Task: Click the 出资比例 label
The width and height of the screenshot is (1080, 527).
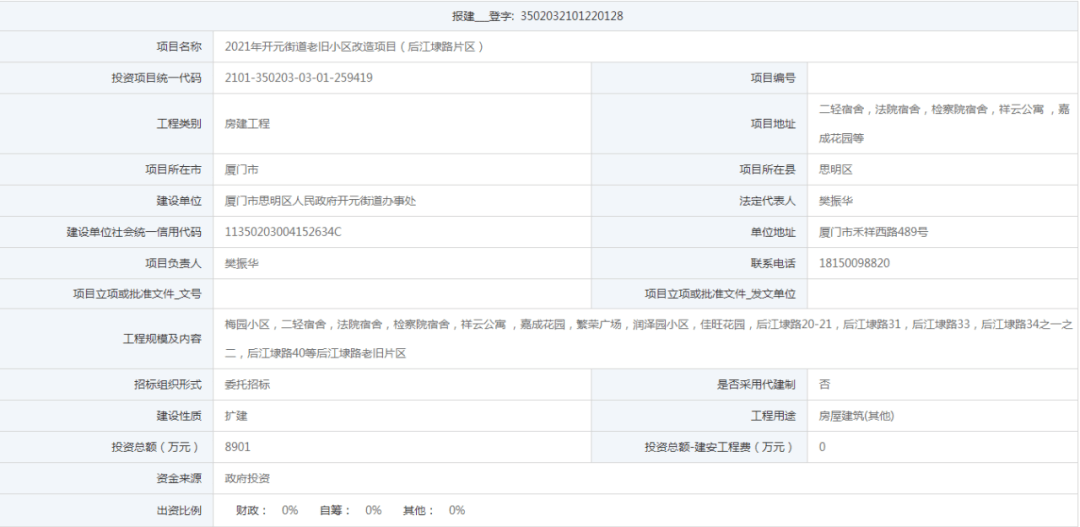Action: point(178,510)
